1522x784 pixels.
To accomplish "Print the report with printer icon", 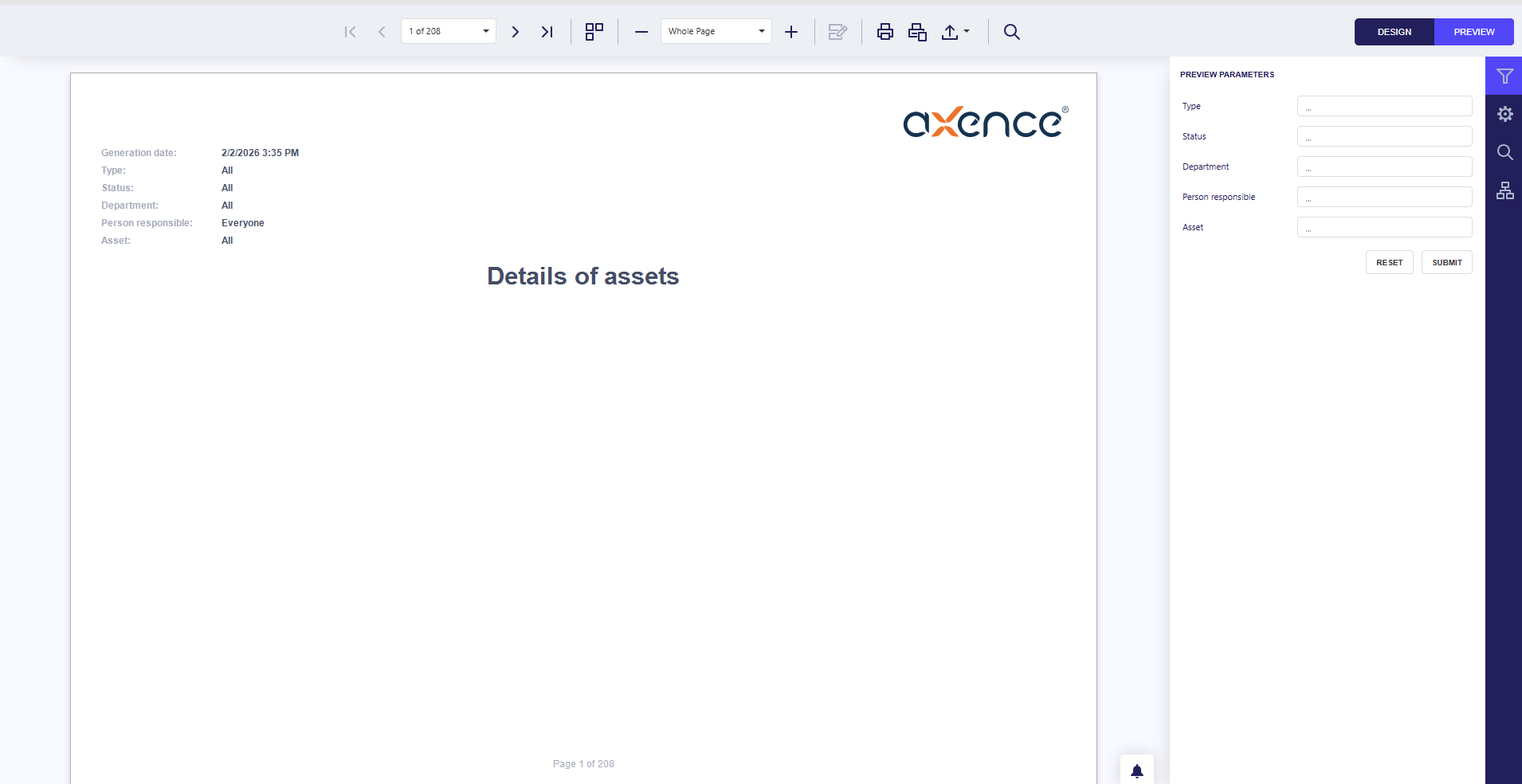I will 885,32.
